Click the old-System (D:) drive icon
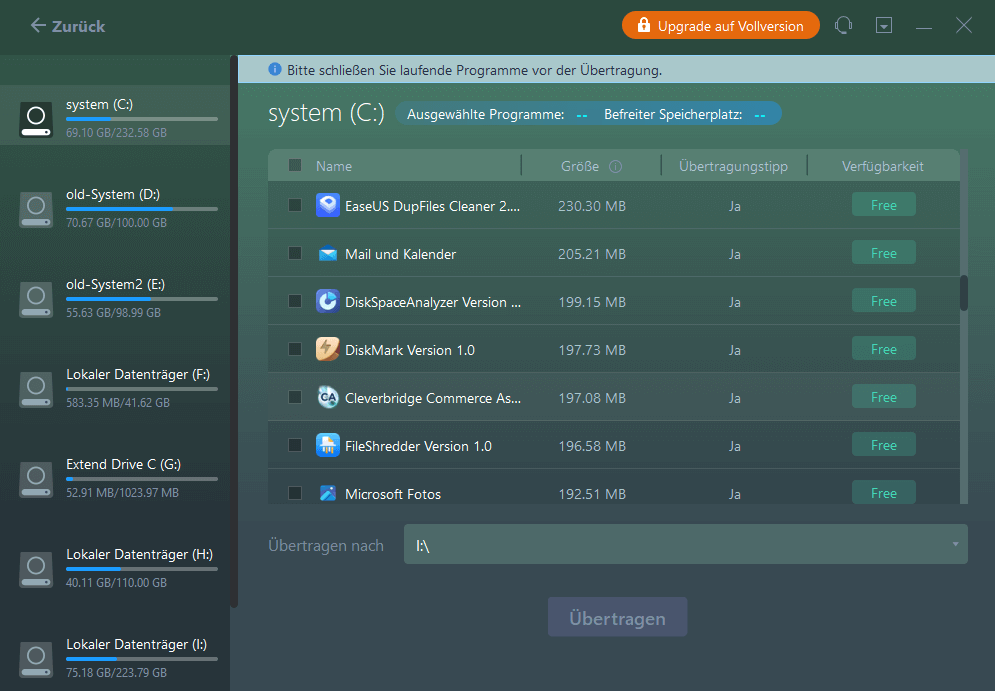This screenshot has width=995, height=691. tap(36, 209)
